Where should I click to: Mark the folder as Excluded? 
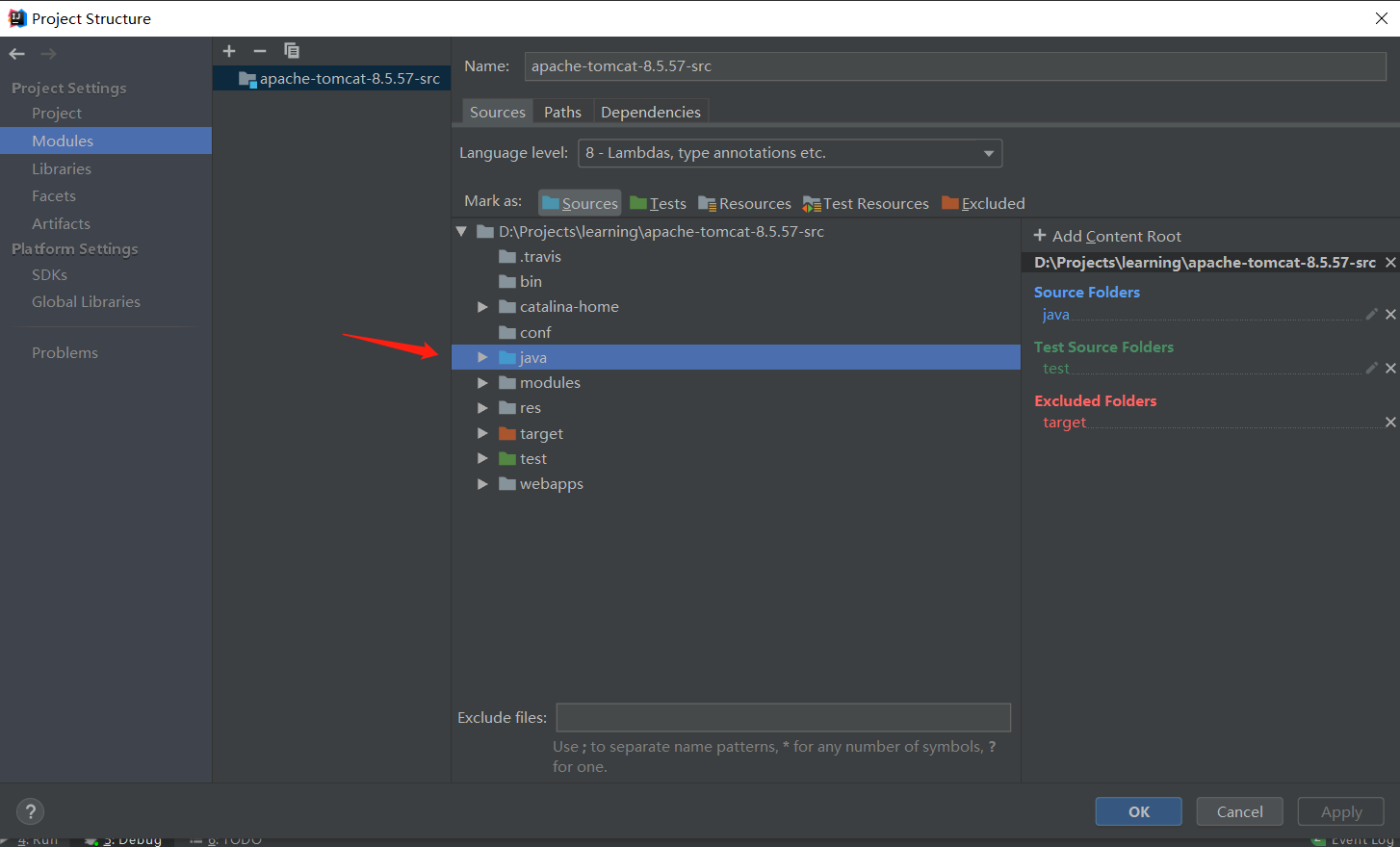(983, 203)
